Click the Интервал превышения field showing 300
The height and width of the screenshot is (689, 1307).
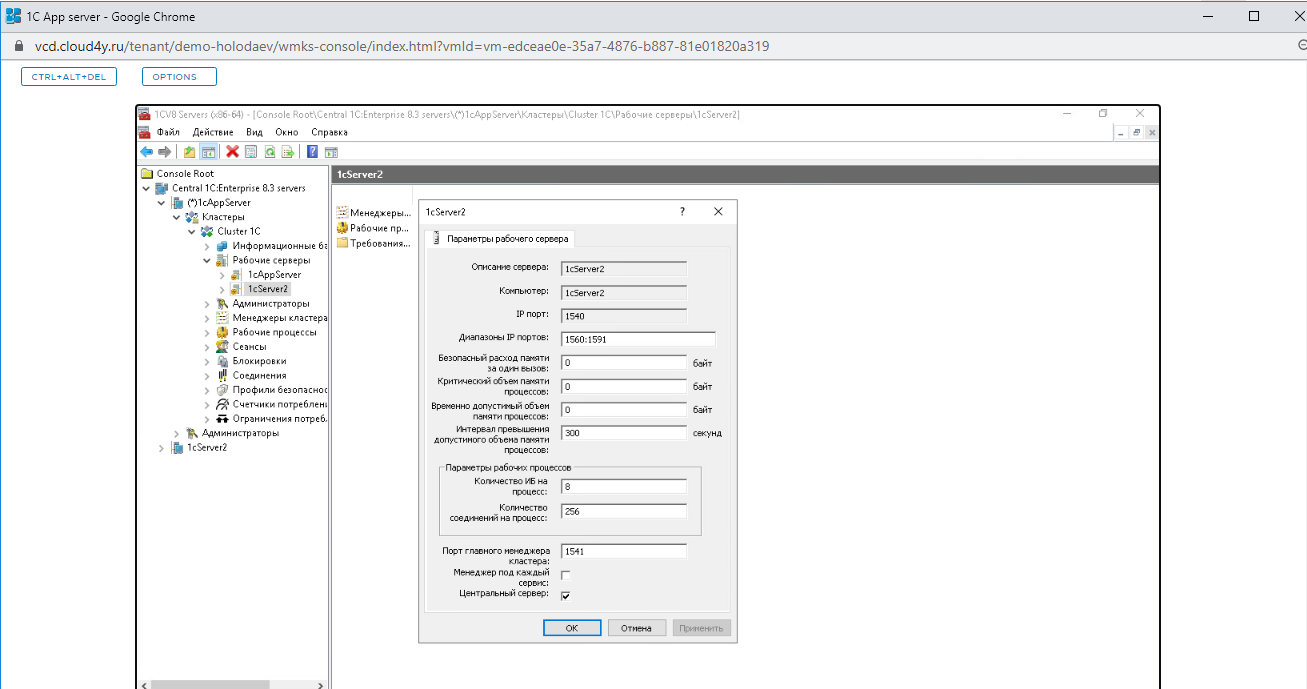[624, 433]
